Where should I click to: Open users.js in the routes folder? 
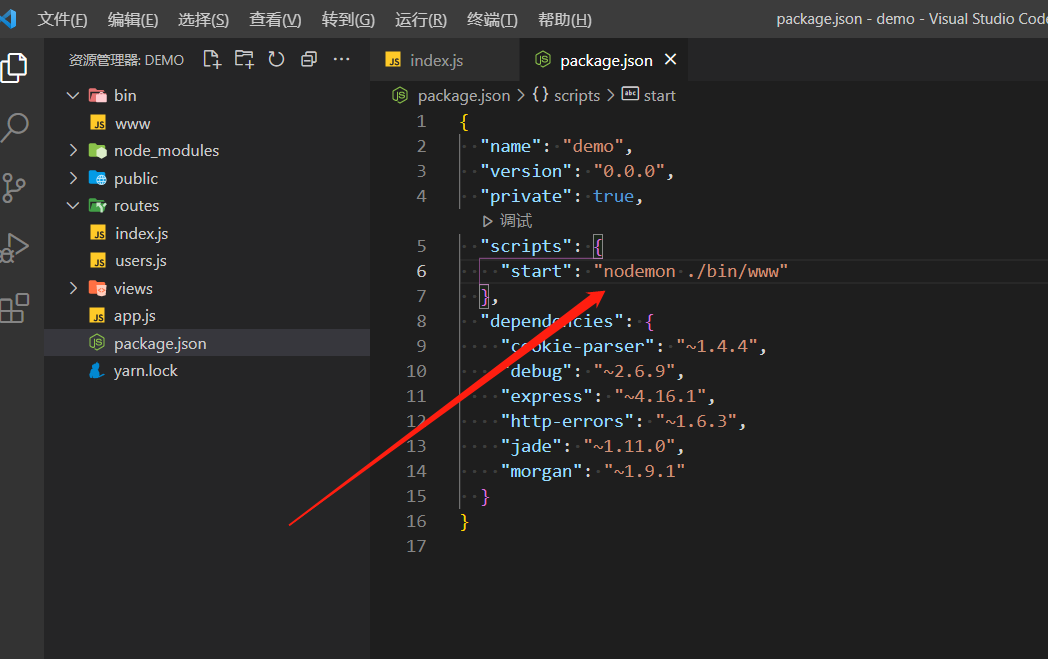click(x=207, y=261)
